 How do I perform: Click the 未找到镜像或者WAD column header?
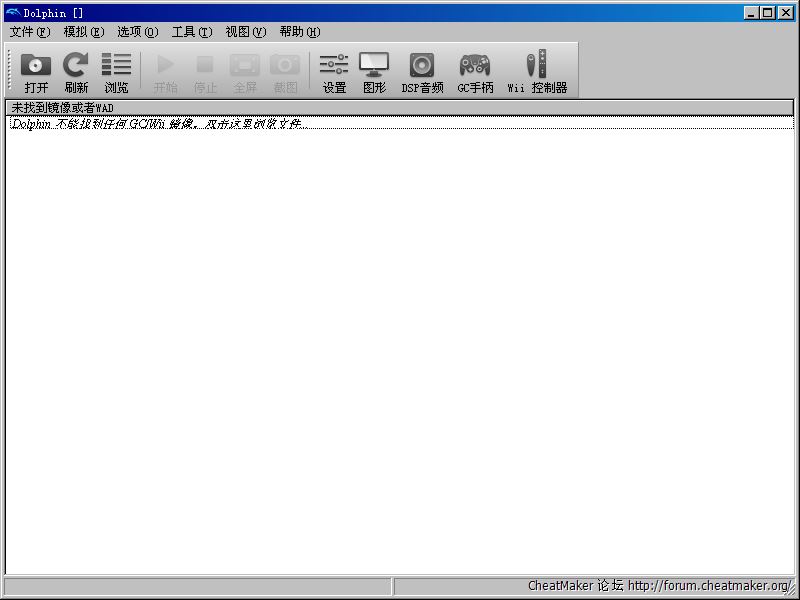pos(399,107)
